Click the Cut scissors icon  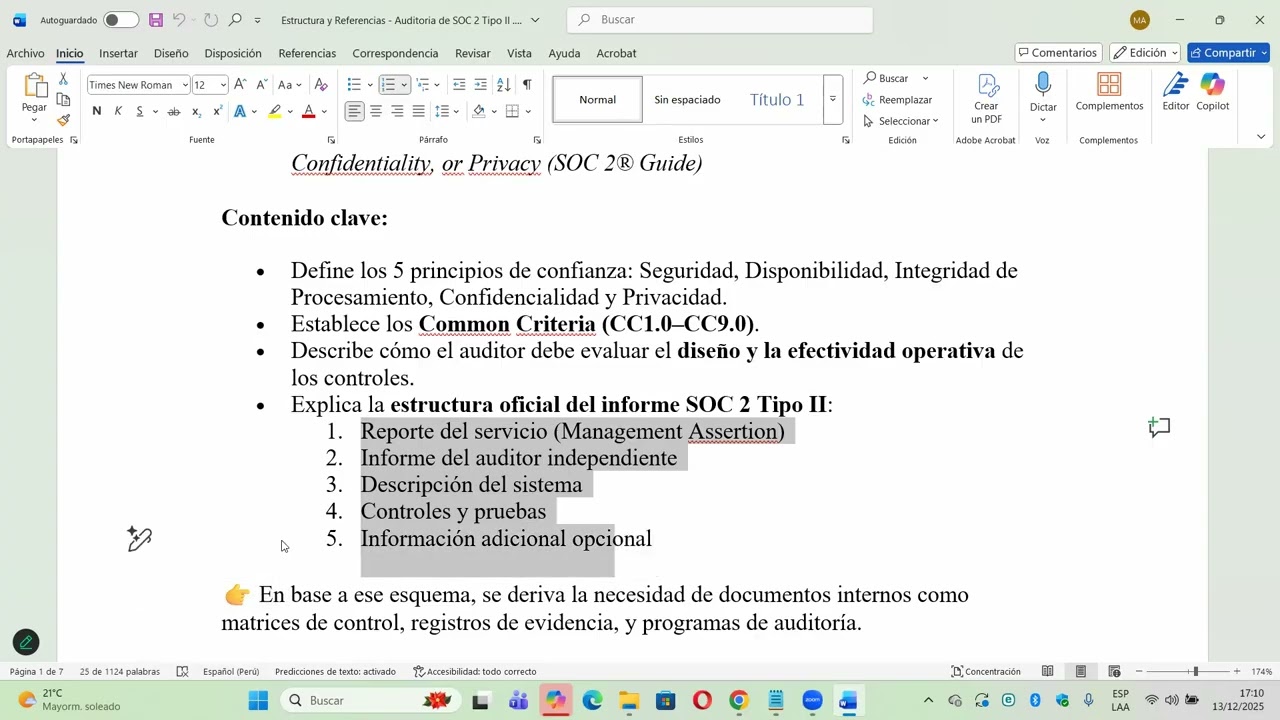[63, 78]
